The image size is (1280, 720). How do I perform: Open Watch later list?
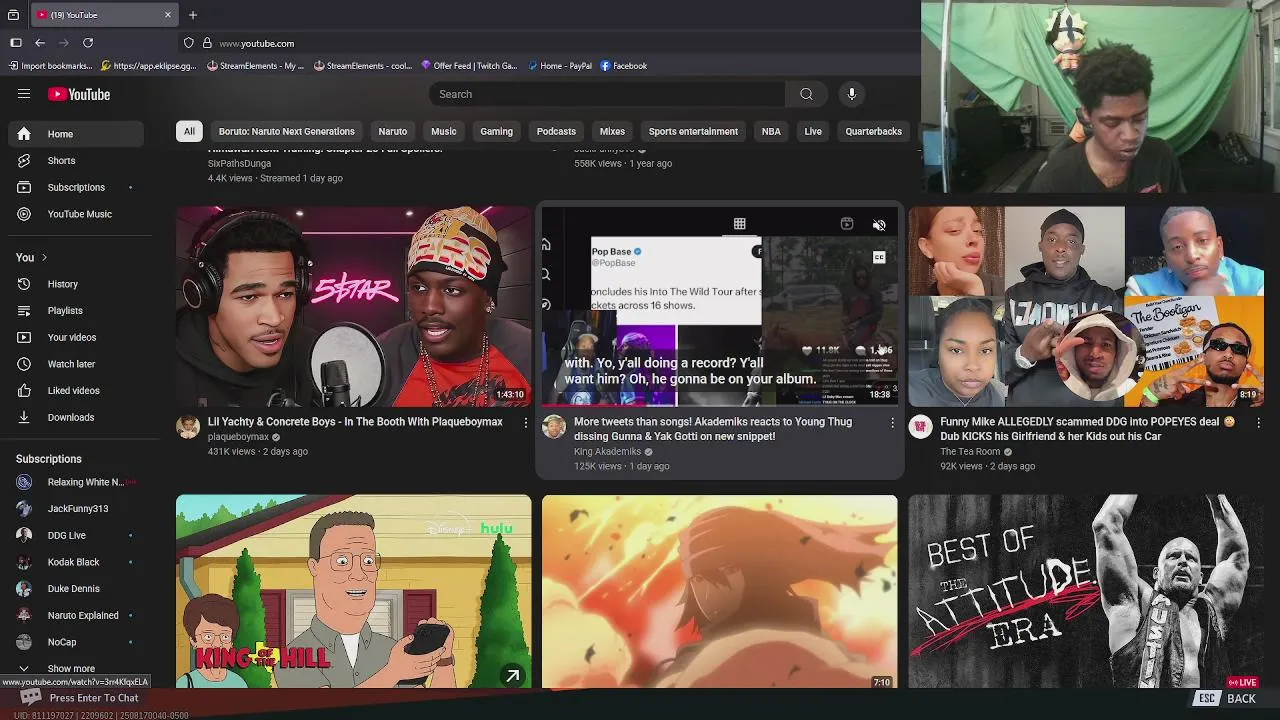click(x=76, y=364)
